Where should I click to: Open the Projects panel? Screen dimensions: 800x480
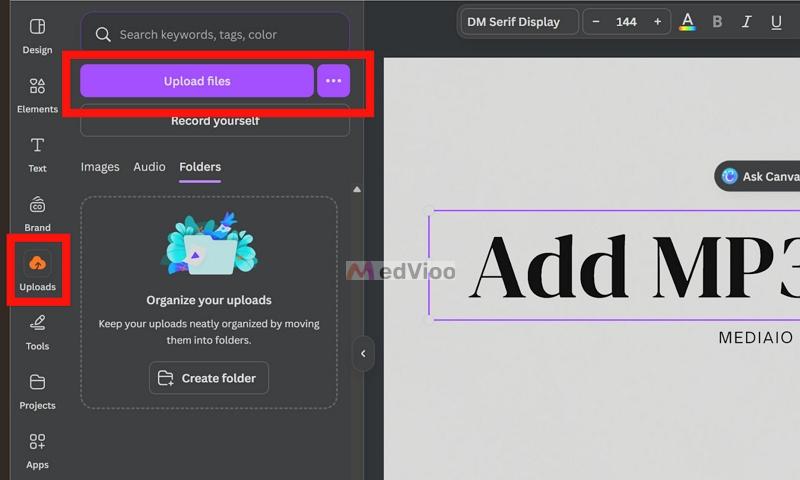37,392
